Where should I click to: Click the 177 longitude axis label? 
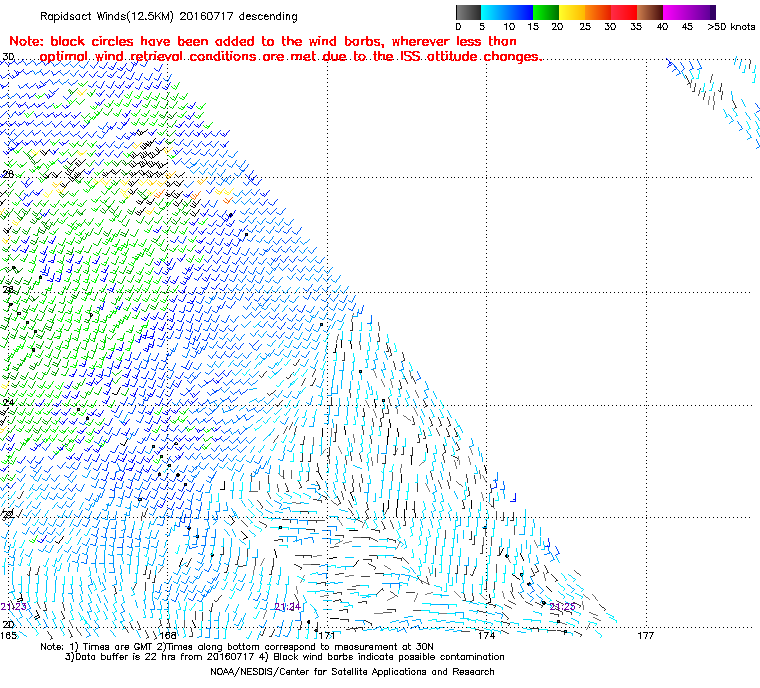[x=646, y=635]
